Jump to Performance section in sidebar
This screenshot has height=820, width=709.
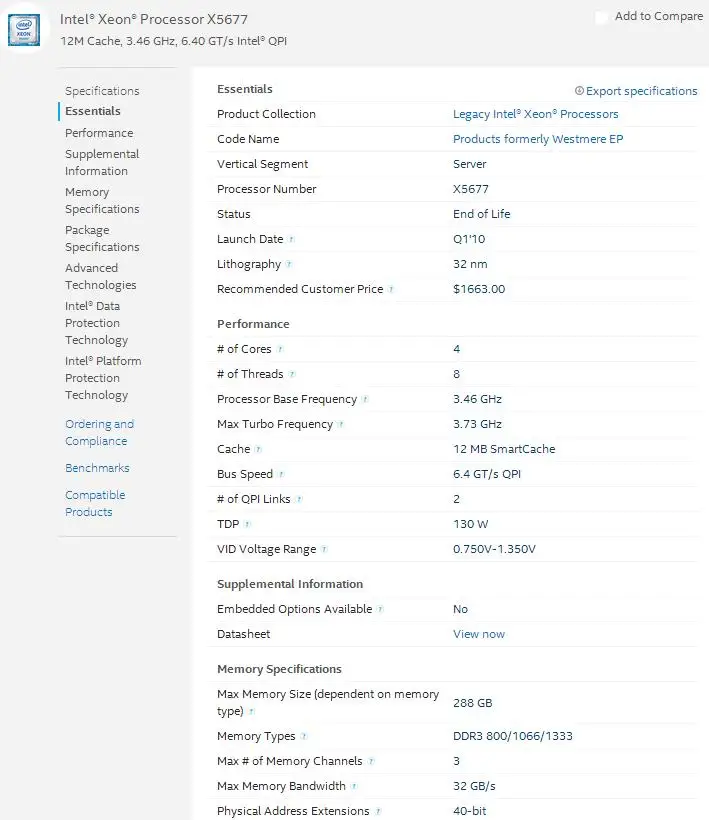[x=99, y=133]
